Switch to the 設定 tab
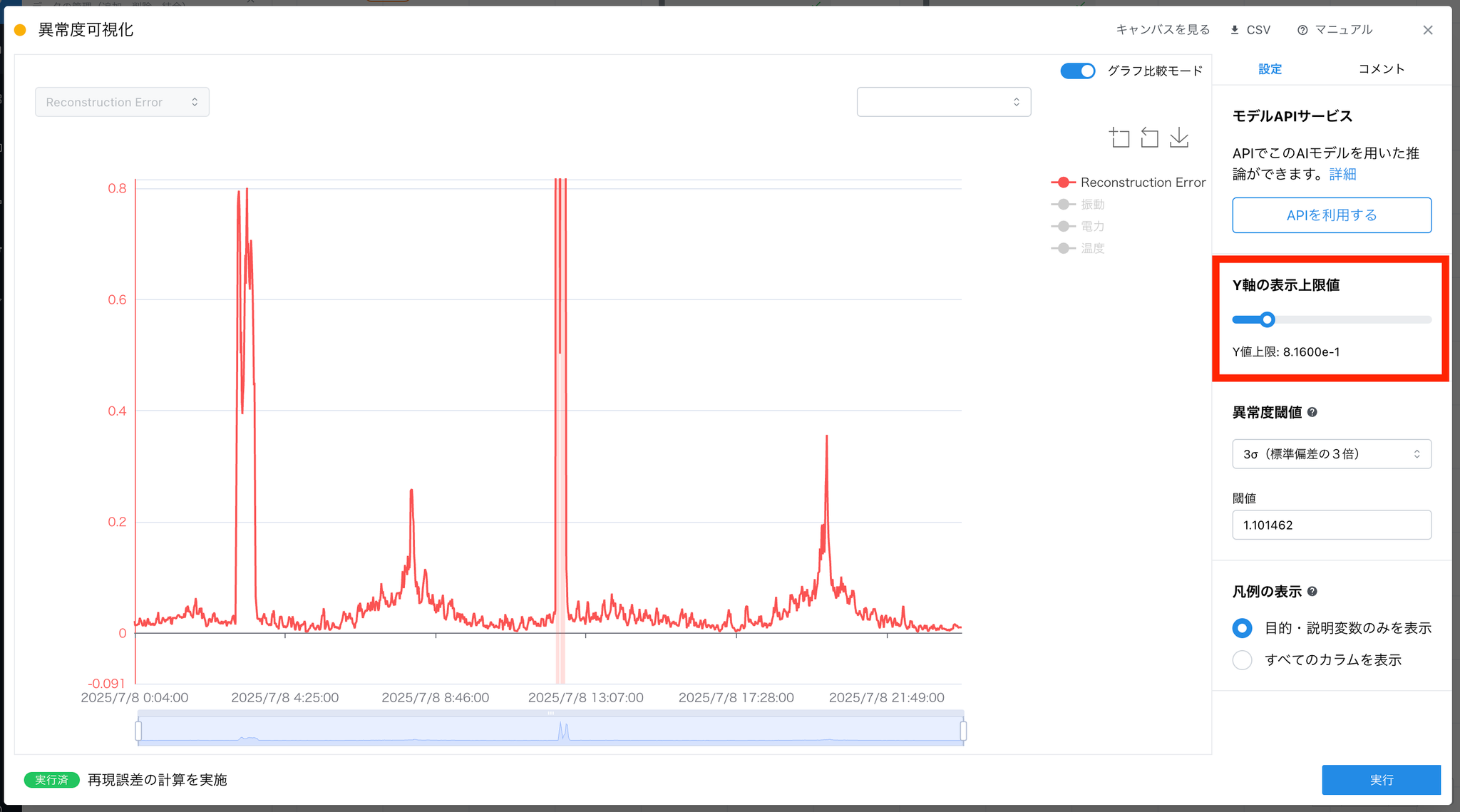The height and width of the screenshot is (812, 1460). [x=1270, y=69]
